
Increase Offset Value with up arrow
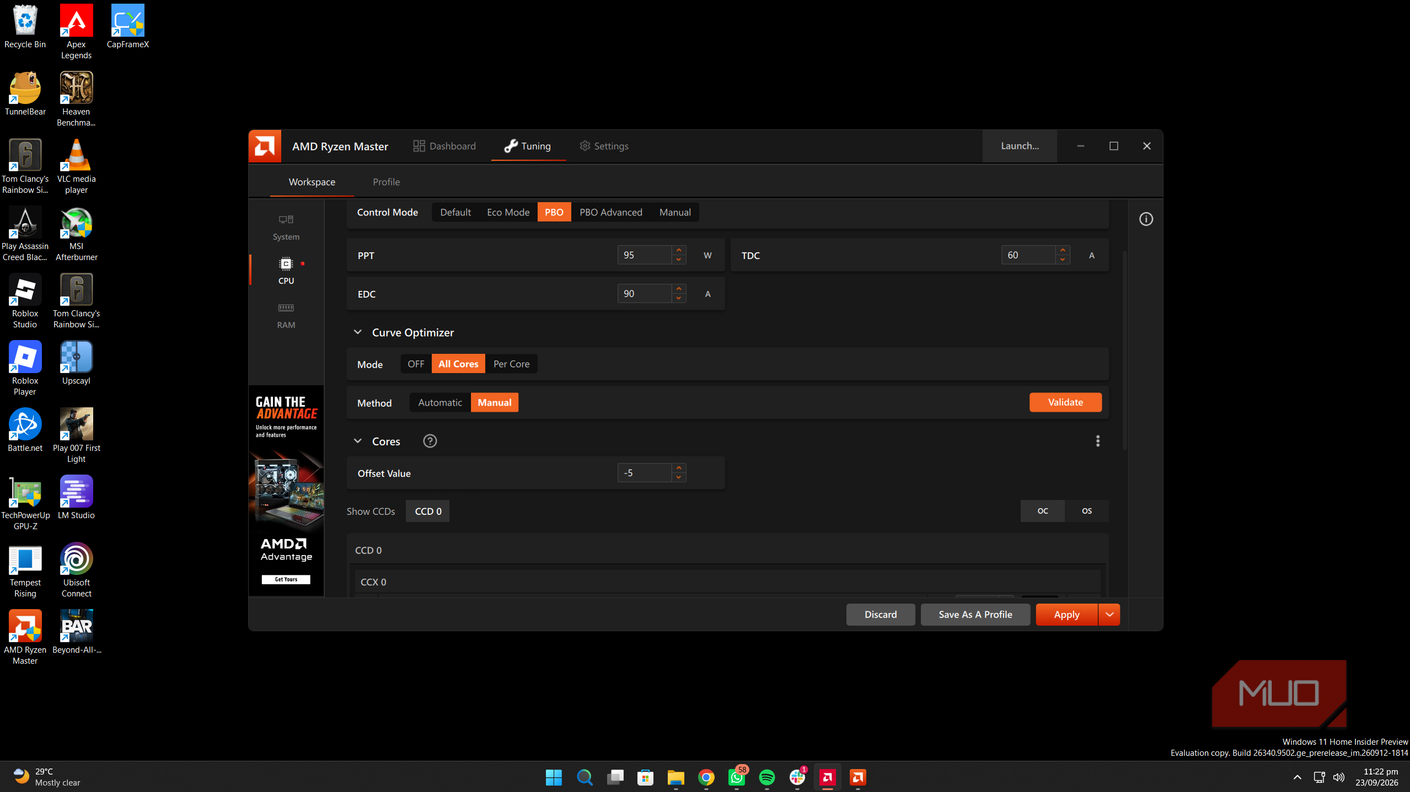click(679, 468)
